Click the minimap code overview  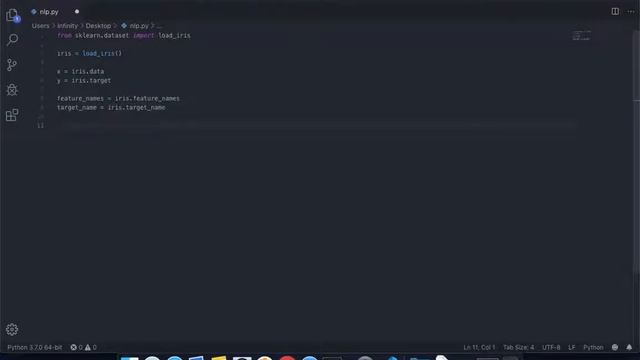[x=581, y=36]
